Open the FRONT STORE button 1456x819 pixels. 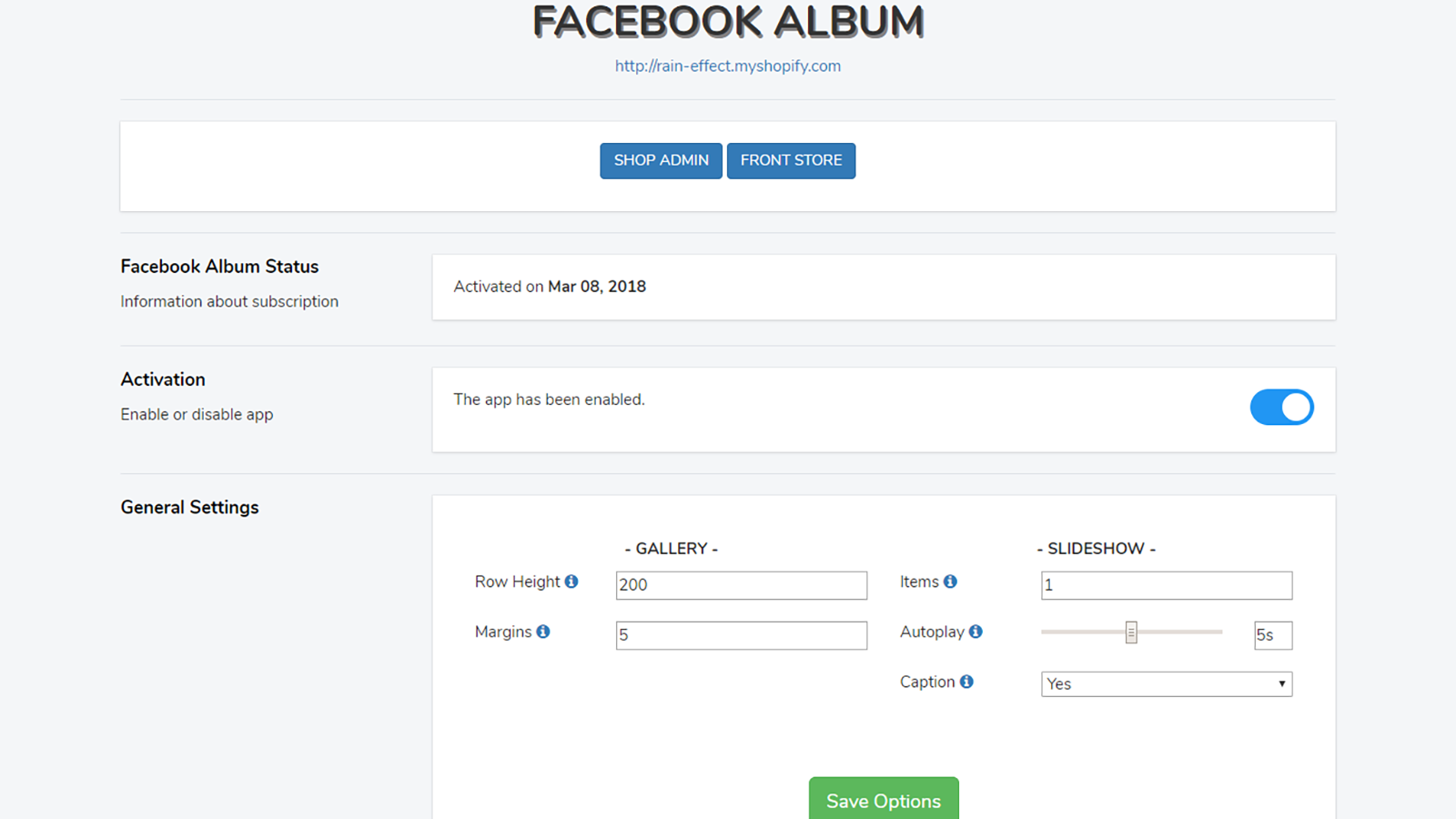[791, 161]
